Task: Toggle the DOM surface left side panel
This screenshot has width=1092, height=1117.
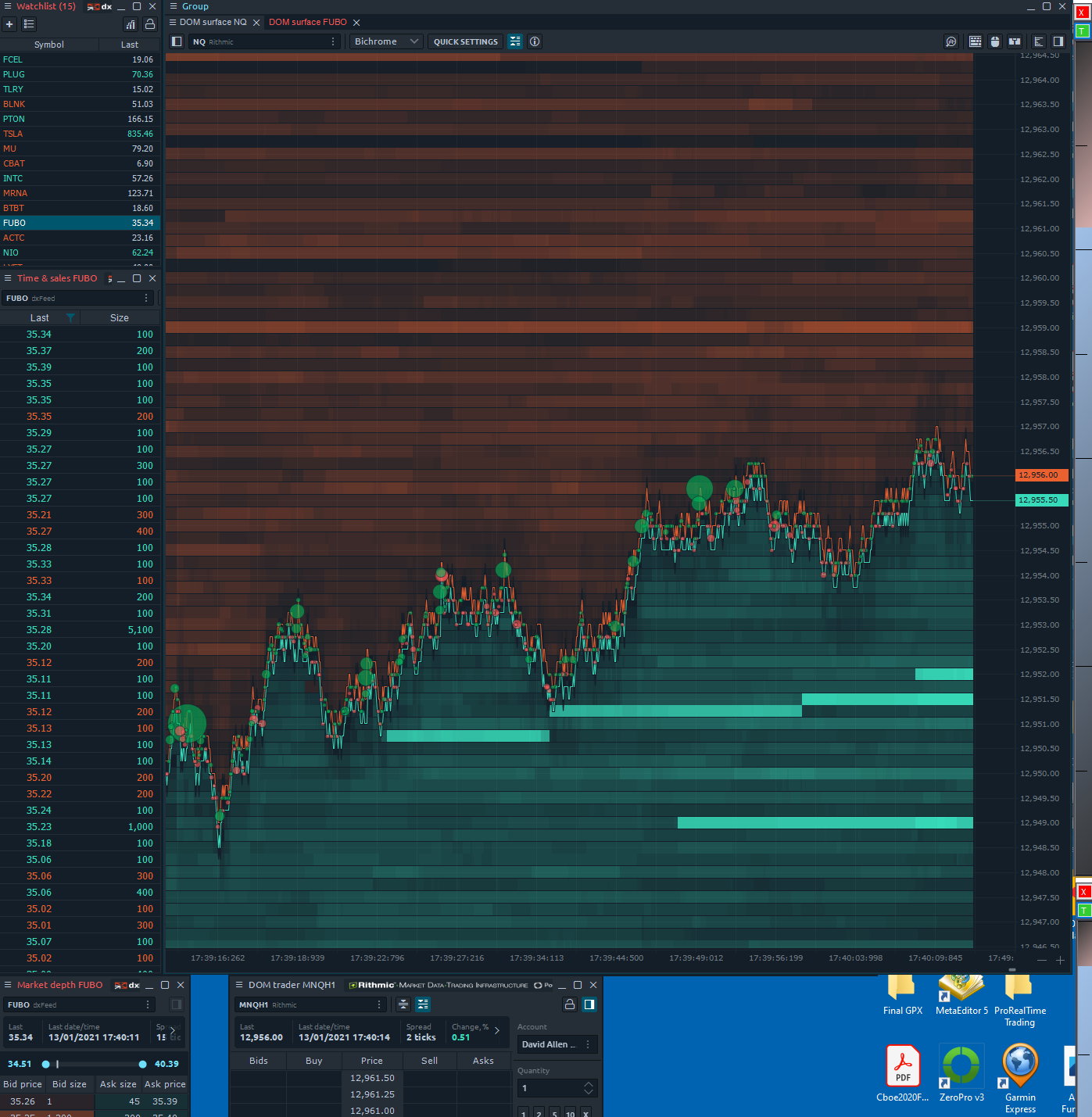Action: tap(177, 41)
